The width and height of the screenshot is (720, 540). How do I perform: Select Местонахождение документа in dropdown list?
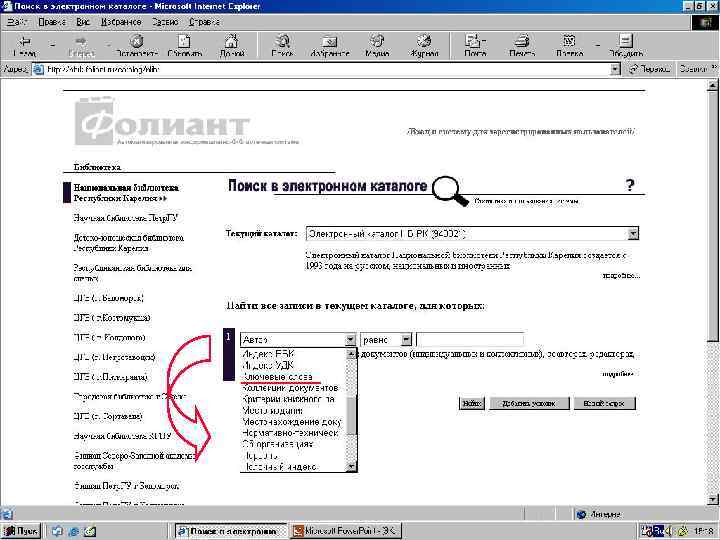(292, 422)
